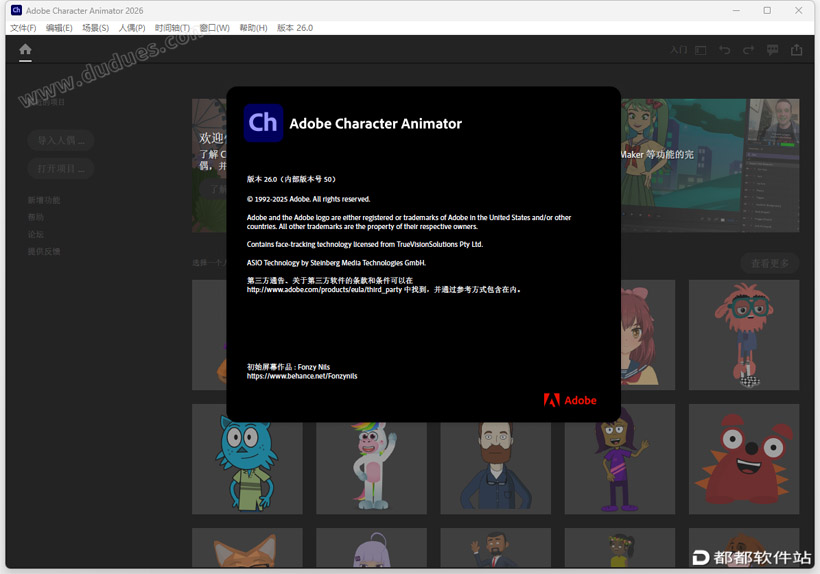Click the Undo arrow icon

[x=724, y=50]
